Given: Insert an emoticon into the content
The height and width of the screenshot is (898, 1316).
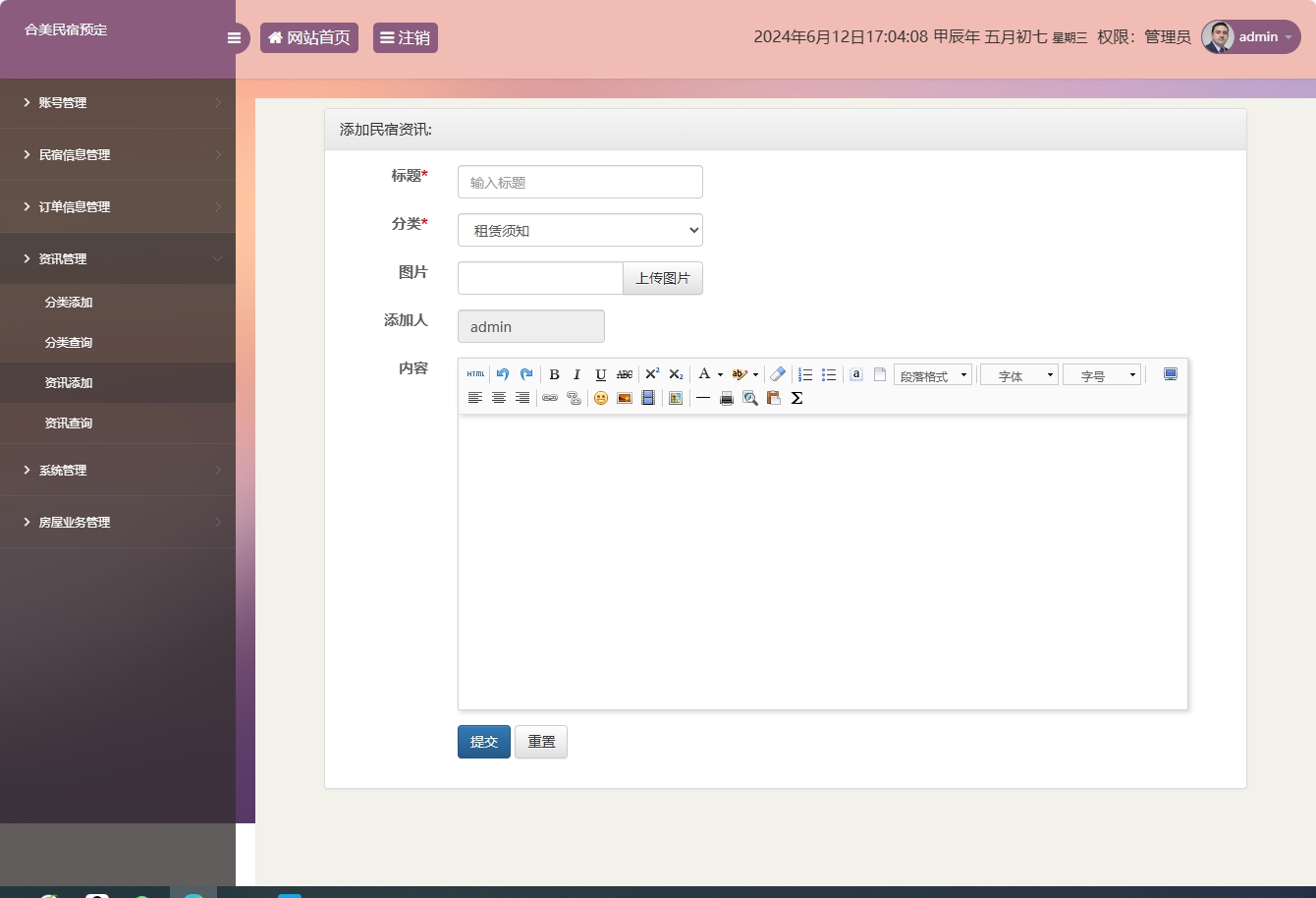Looking at the screenshot, I should pos(600,397).
